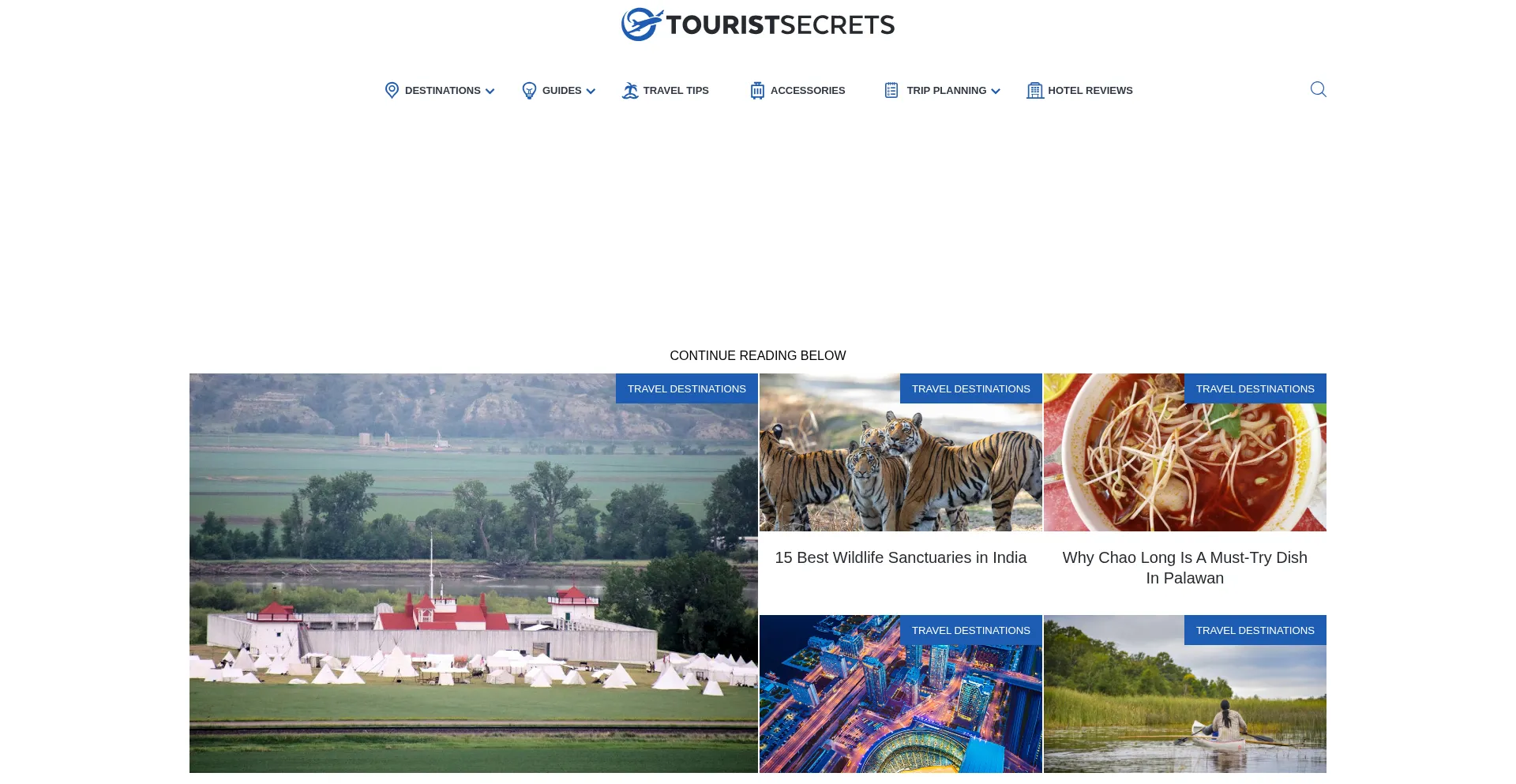Click the Hotel Reviews building icon

pos(1035,91)
